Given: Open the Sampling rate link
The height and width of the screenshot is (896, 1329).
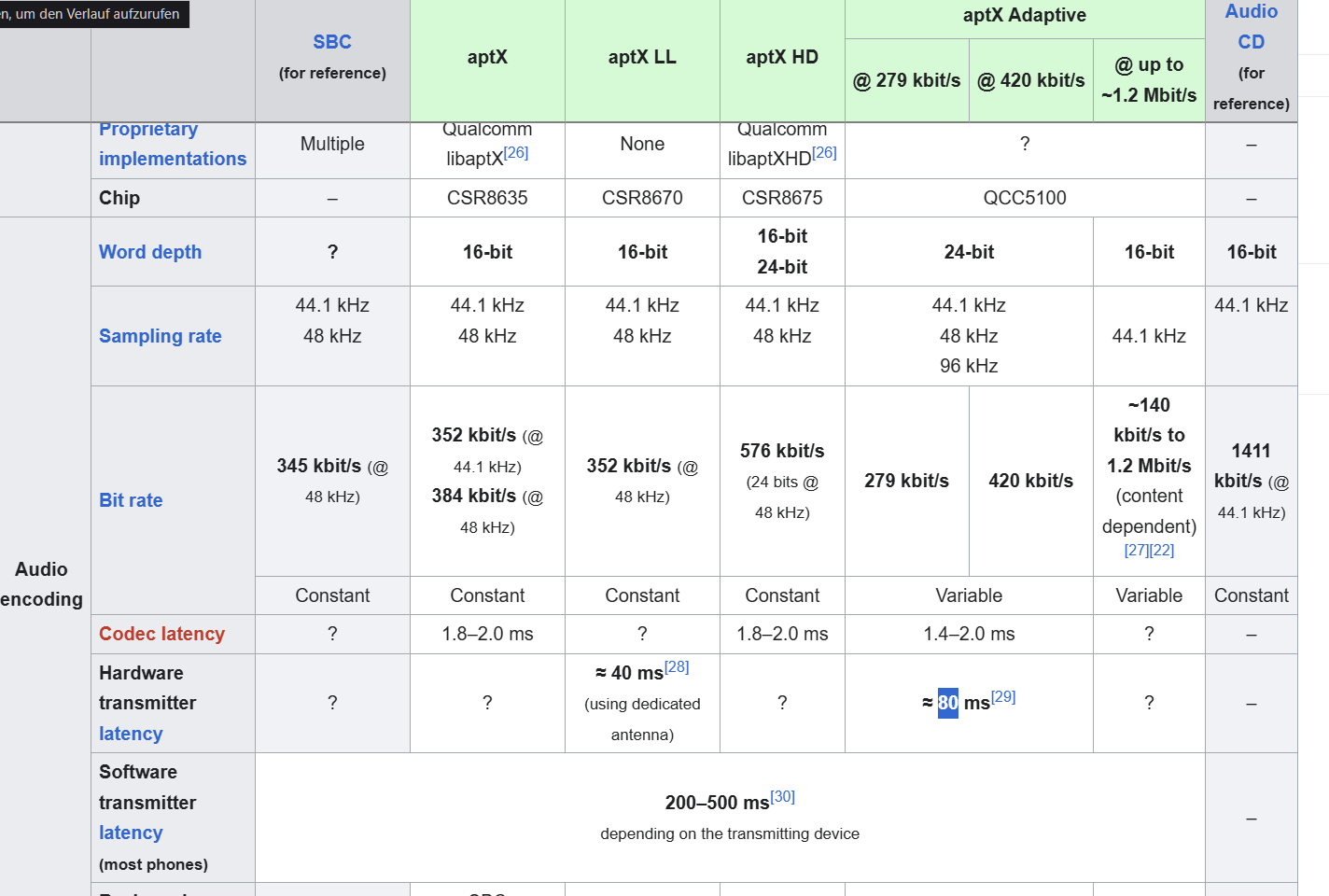Looking at the screenshot, I should (x=161, y=336).
